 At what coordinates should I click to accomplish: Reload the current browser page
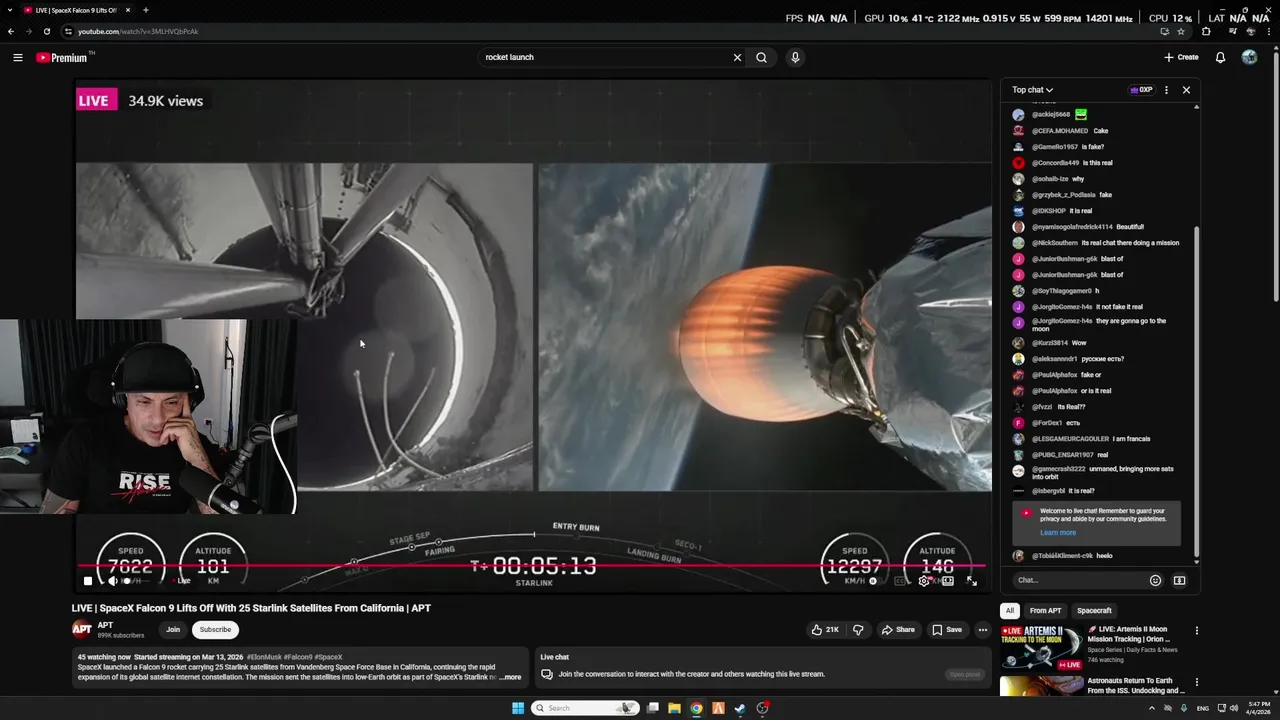(46, 31)
